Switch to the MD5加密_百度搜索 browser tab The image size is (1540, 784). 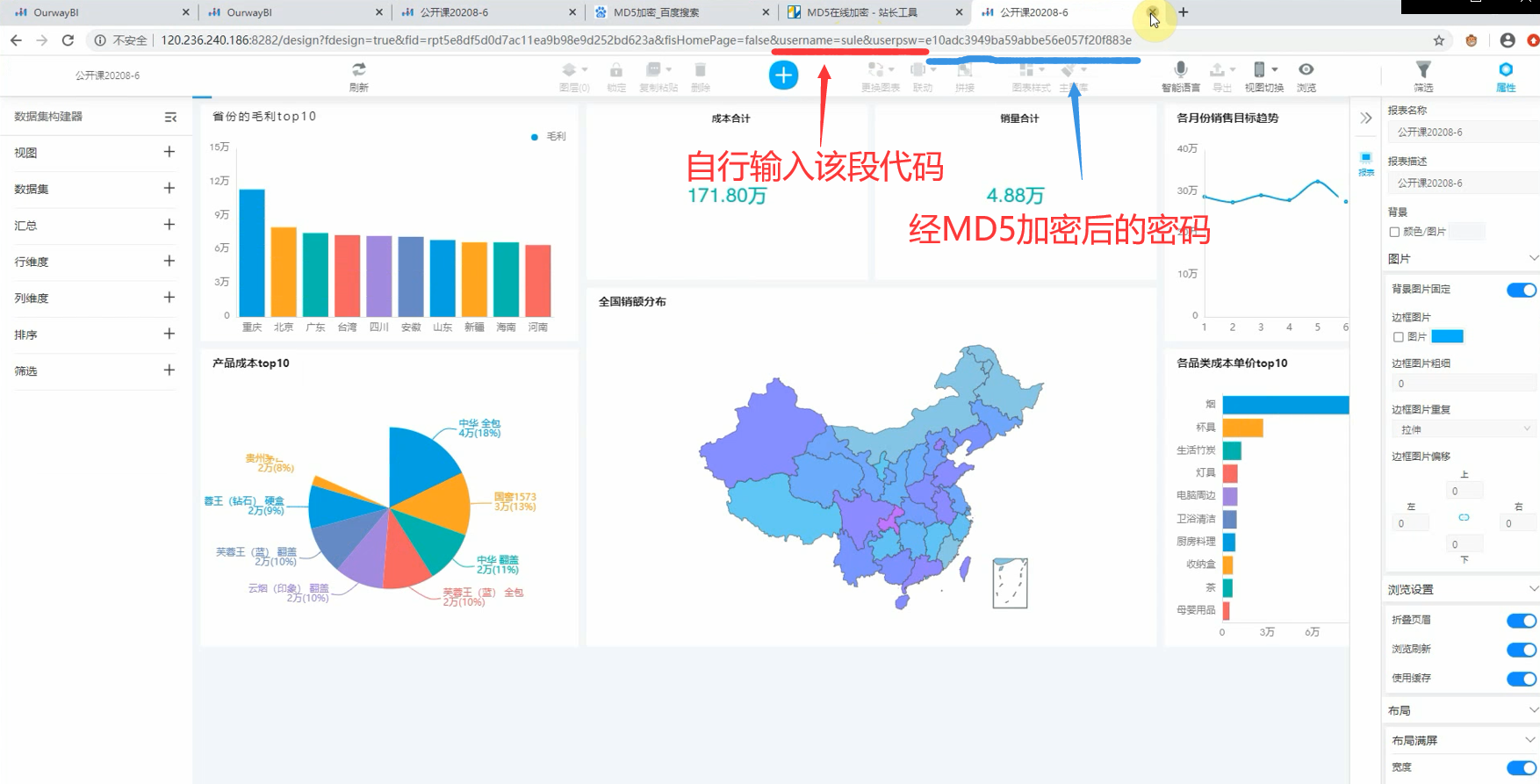(667, 12)
